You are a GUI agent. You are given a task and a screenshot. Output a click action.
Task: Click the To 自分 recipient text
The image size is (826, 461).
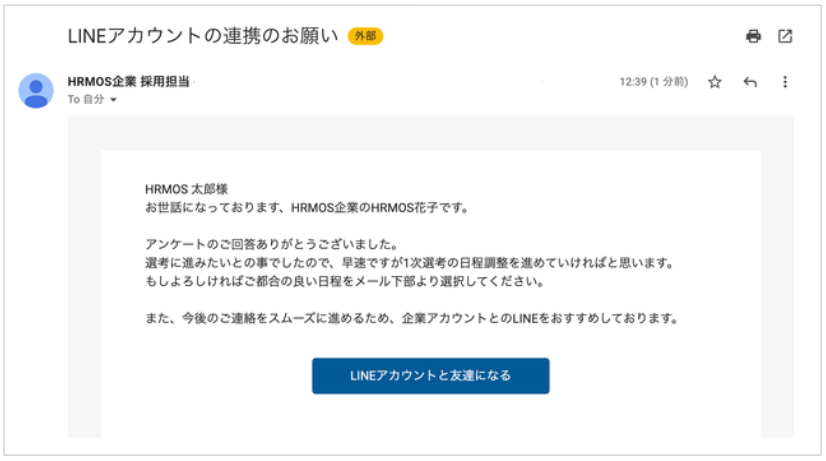pyautogui.click(x=86, y=100)
